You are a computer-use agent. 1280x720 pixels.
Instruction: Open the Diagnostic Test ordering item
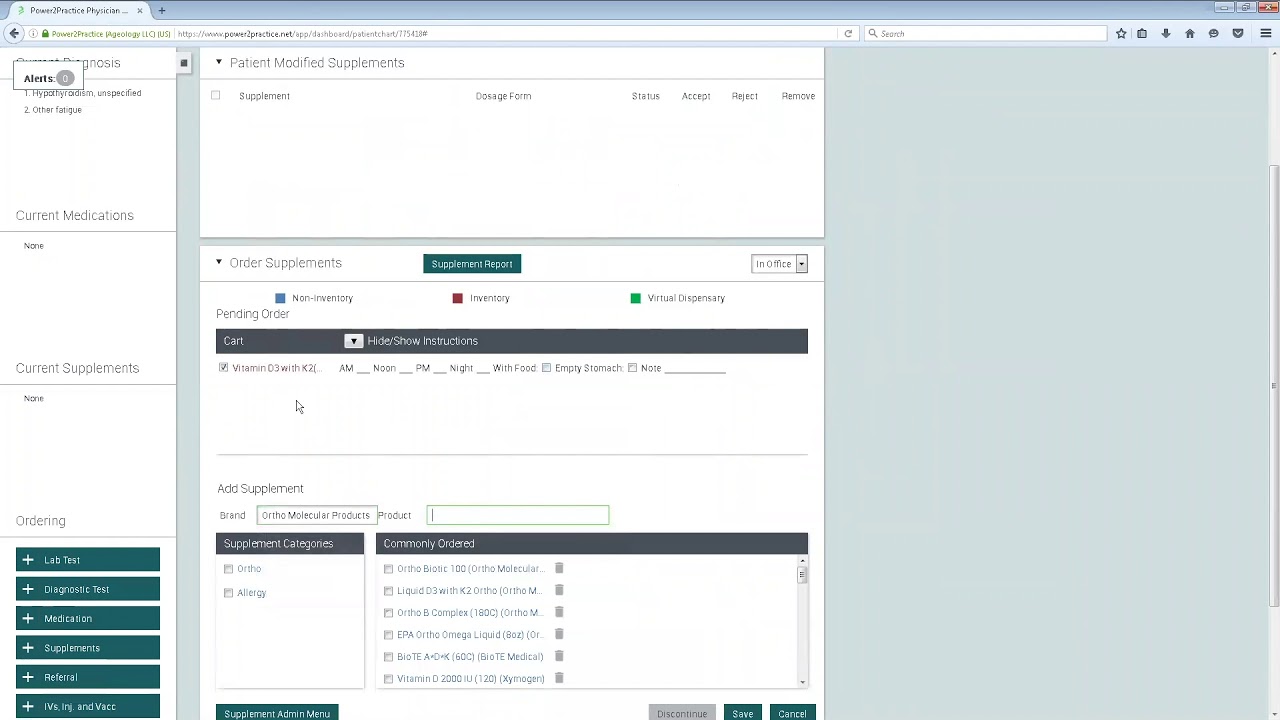click(88, 589)
